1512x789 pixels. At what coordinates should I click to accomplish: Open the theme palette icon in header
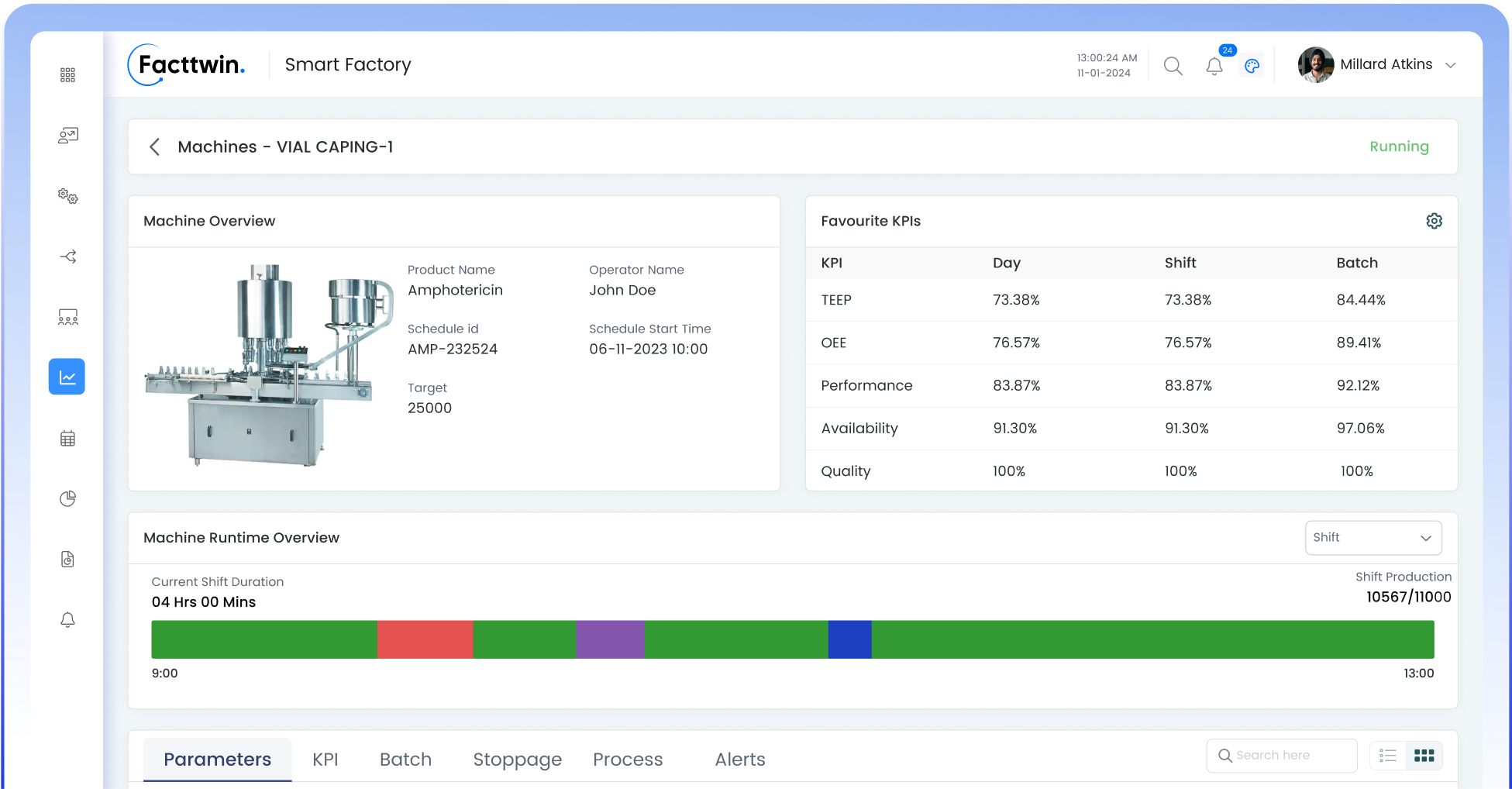pyautogui.click(x=1252, y=66)
